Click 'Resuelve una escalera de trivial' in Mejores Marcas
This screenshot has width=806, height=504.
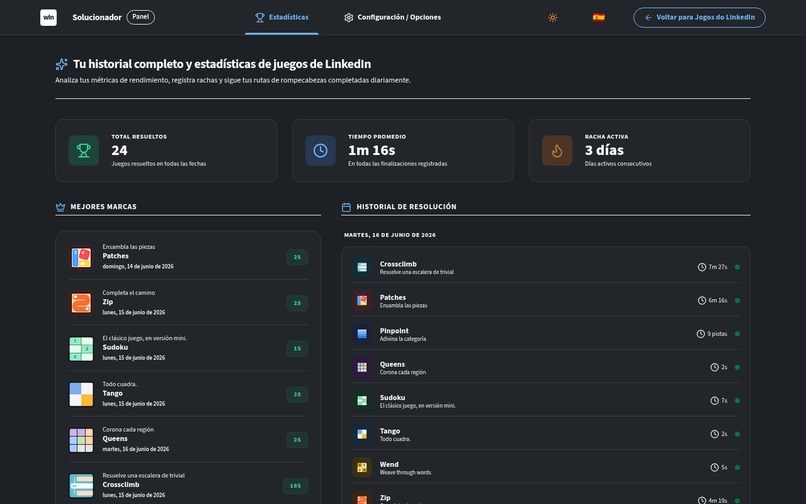pyautogui.click(x=143, y=476)
